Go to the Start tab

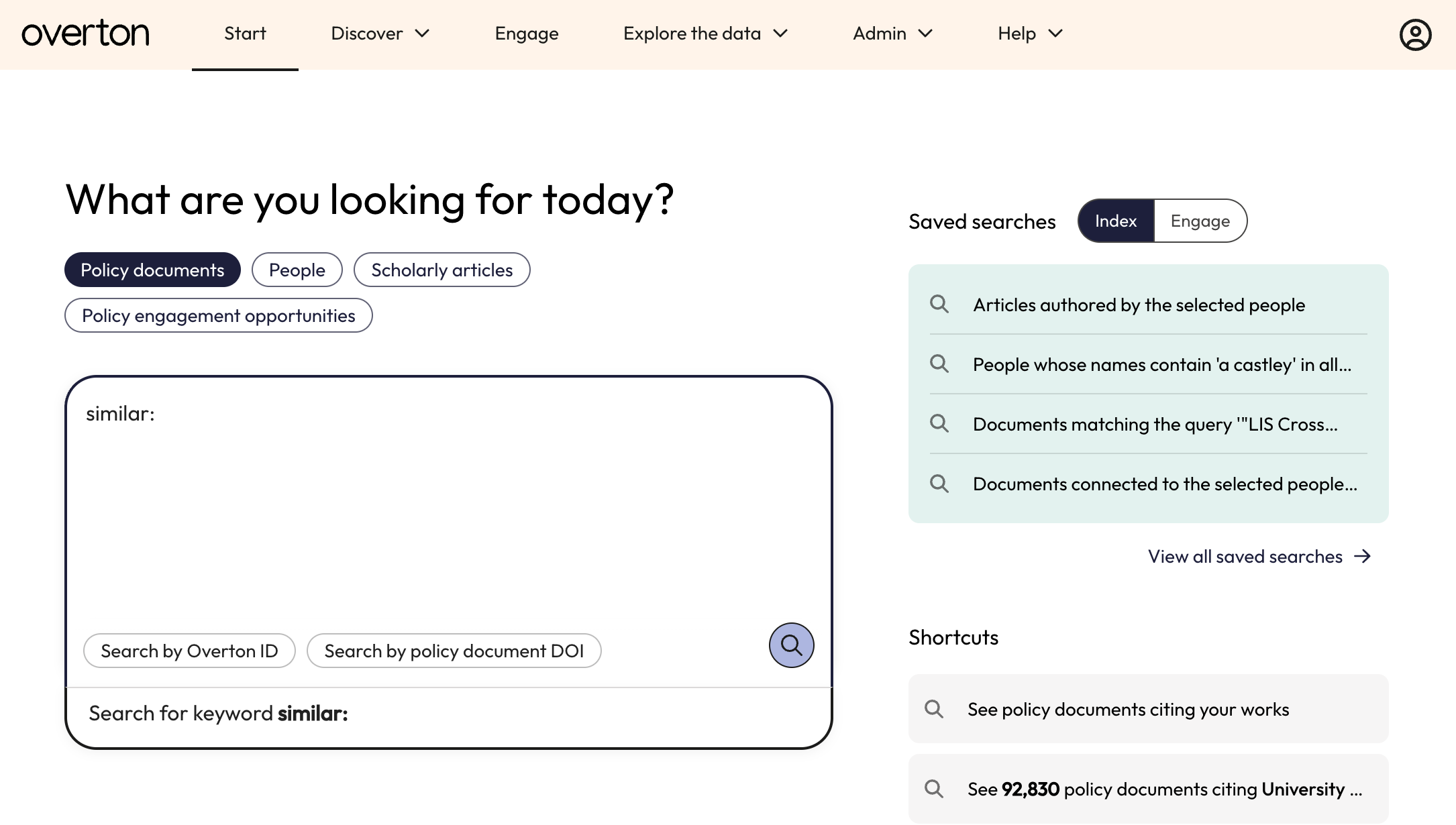[245, 34]
